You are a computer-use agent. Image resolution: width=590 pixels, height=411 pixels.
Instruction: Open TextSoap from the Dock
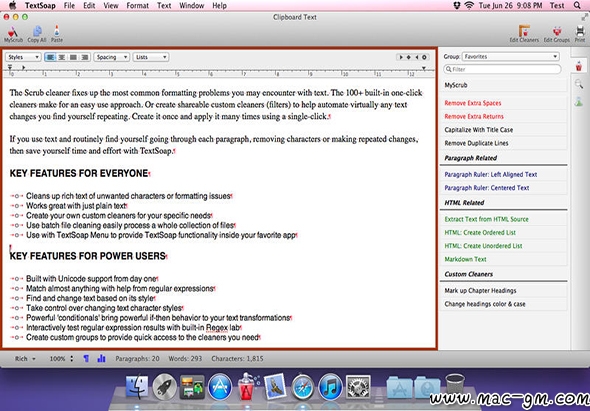247,387
